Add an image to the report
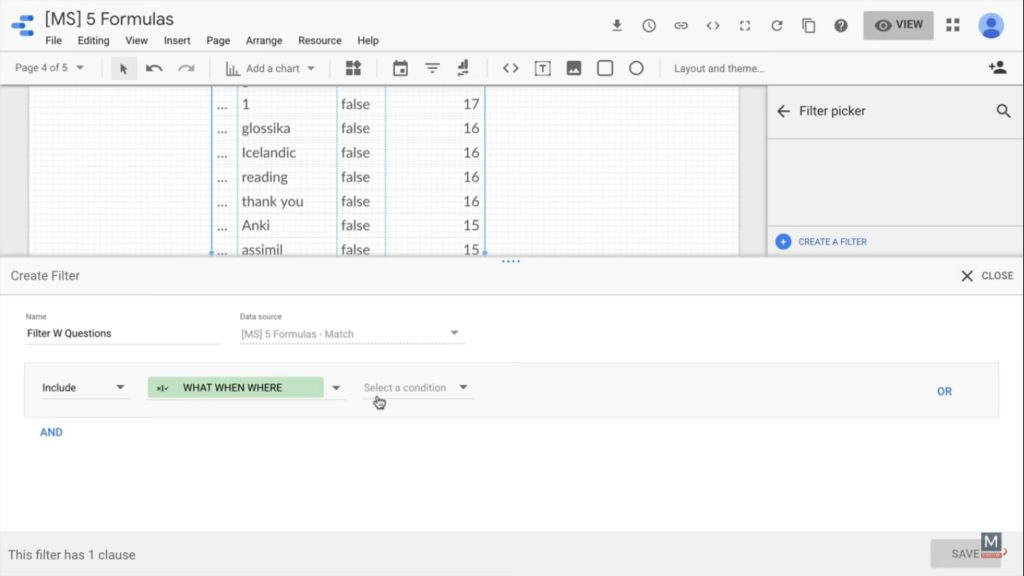This screenshot has width=1024, height=576. tap(574, 67)
